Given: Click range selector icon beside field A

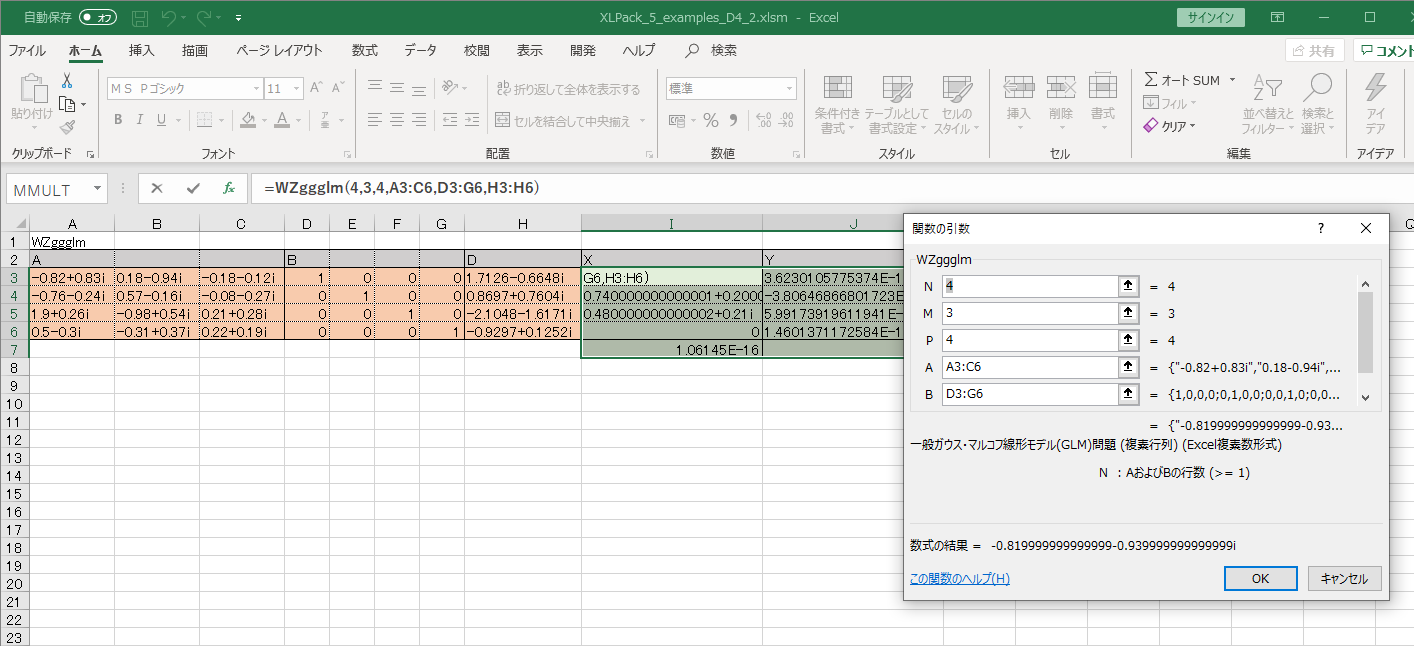Looking at the screenshot, I should (x=1128, y=367).
